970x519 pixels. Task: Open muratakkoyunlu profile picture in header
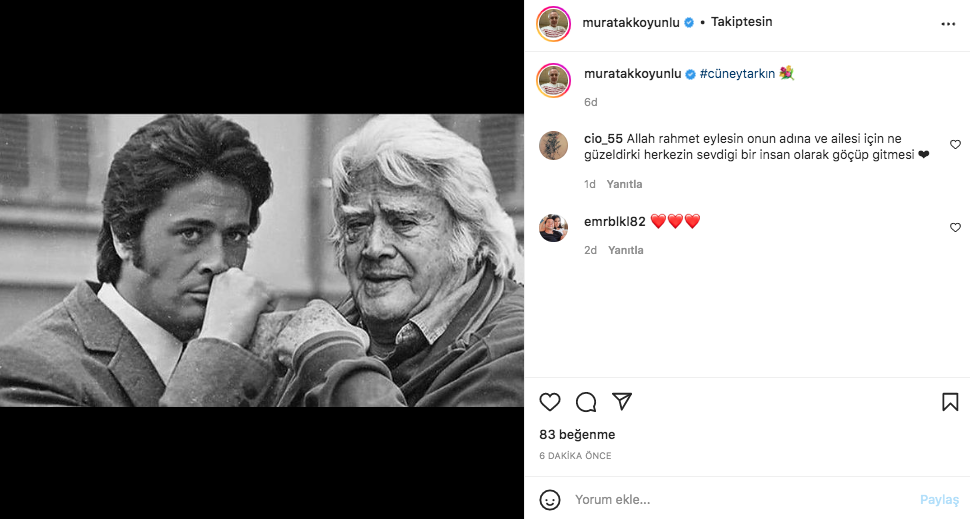[553, 23]
